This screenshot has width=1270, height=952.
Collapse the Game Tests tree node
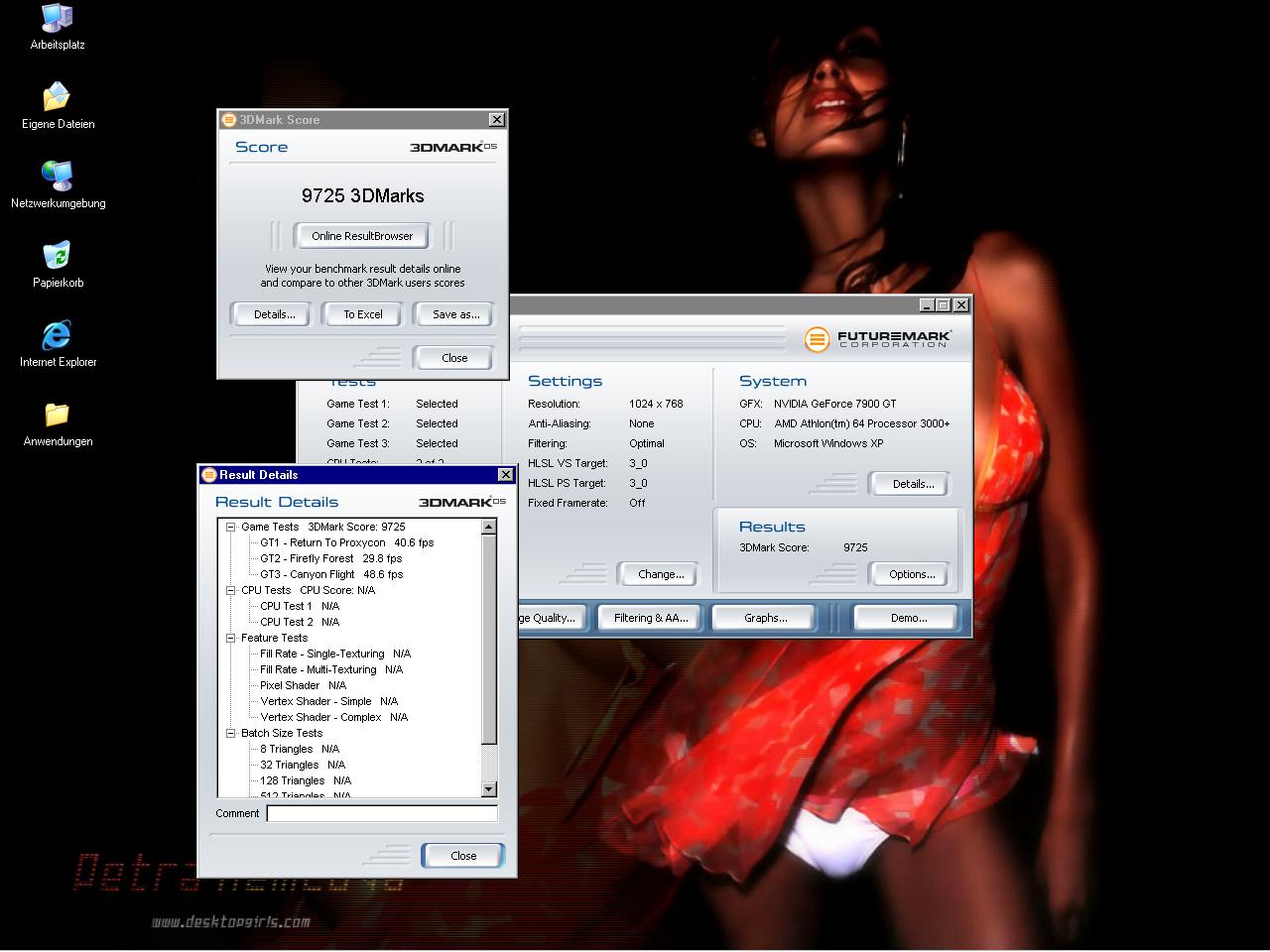(x=231, y=528)
